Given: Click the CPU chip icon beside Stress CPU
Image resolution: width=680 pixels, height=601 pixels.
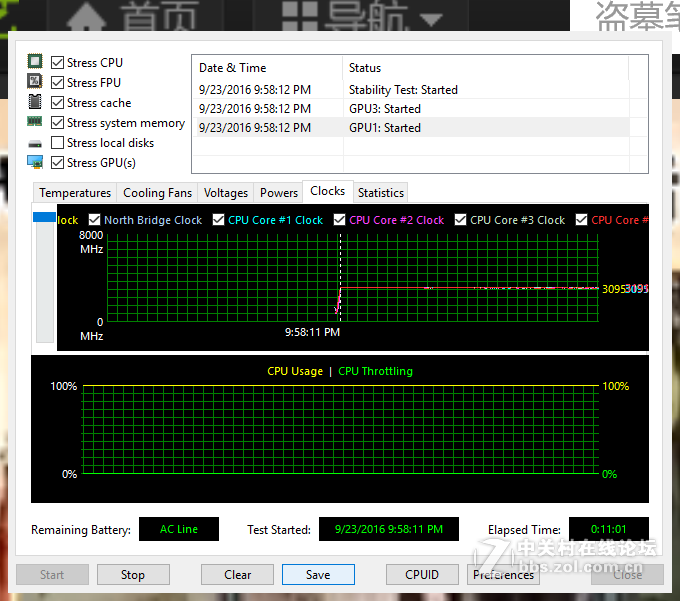Looking at the screenshot, I should (x=35, y=62).
